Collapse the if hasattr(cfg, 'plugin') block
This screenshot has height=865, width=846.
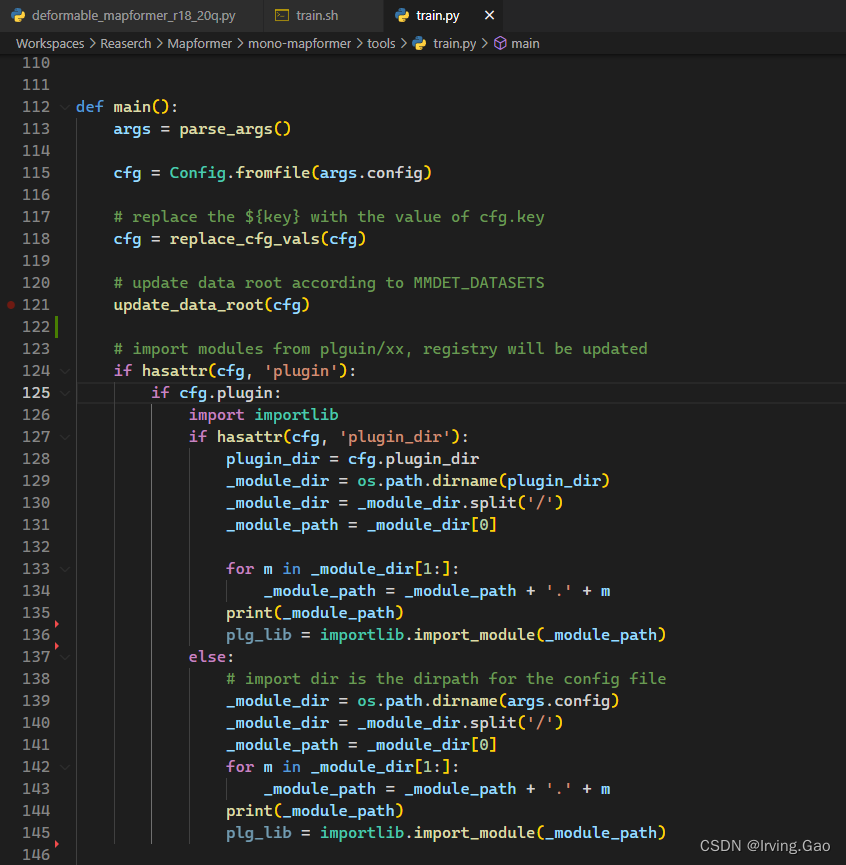click(x=64, y=370)
